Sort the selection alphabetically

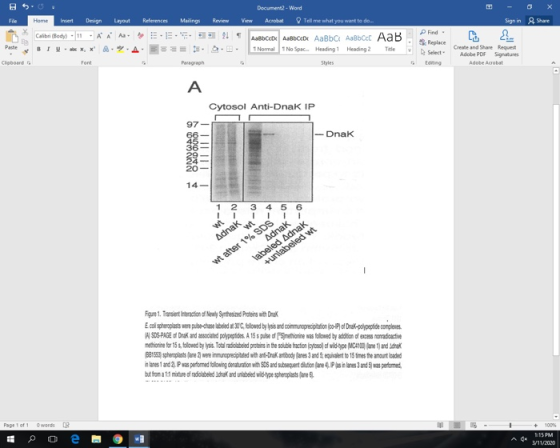225,35
